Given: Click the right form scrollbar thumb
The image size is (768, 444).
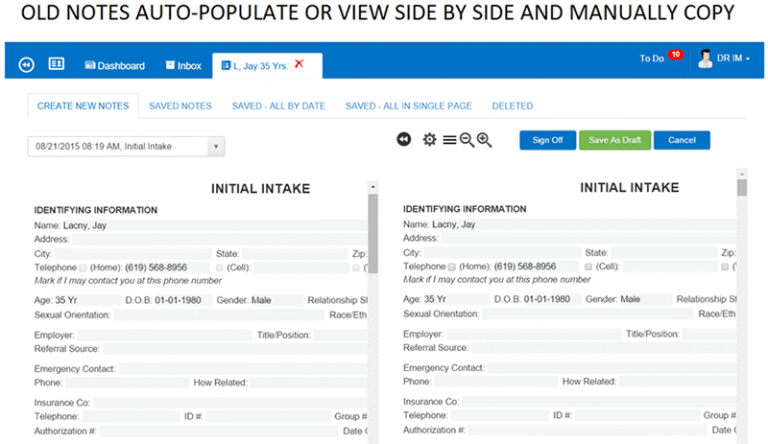Looking at the screenshot, I should (x=742, y=188).
